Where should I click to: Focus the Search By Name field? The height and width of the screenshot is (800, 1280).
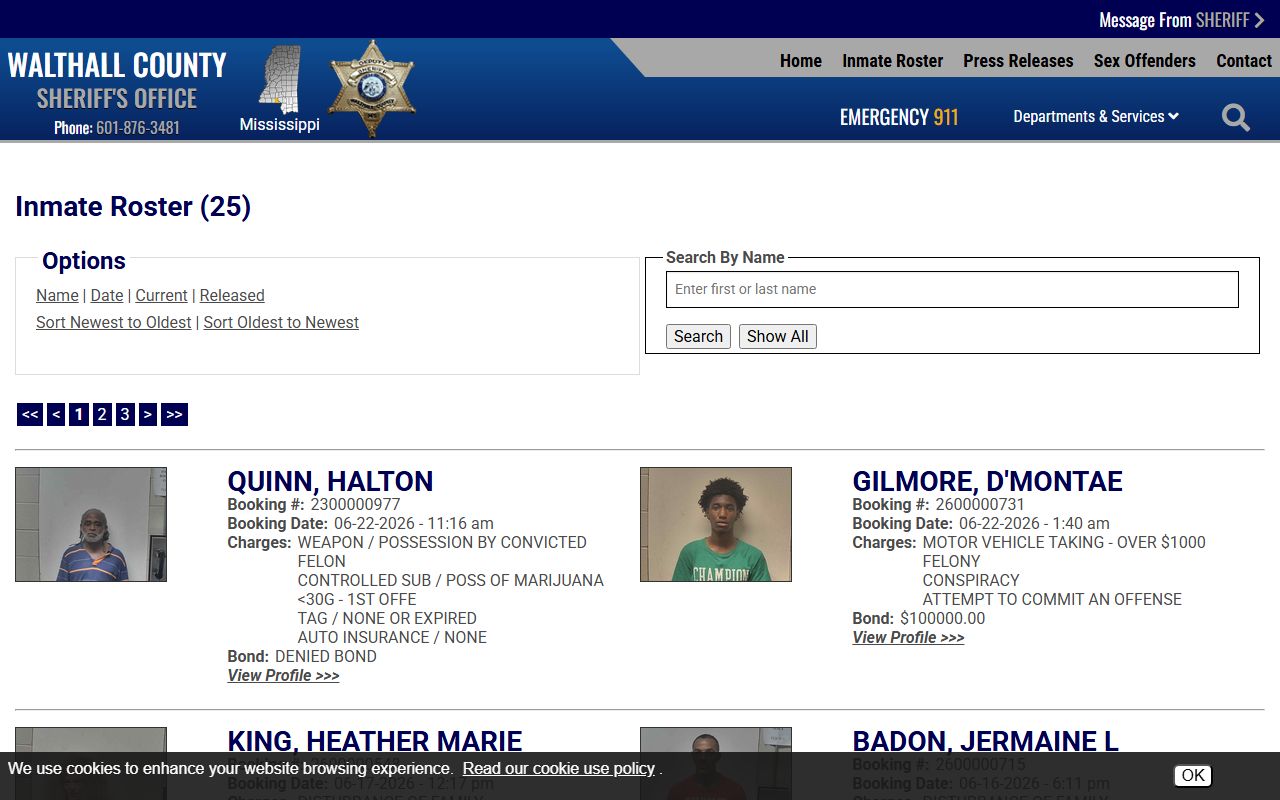pyautogui.click(x=952, y=289)
